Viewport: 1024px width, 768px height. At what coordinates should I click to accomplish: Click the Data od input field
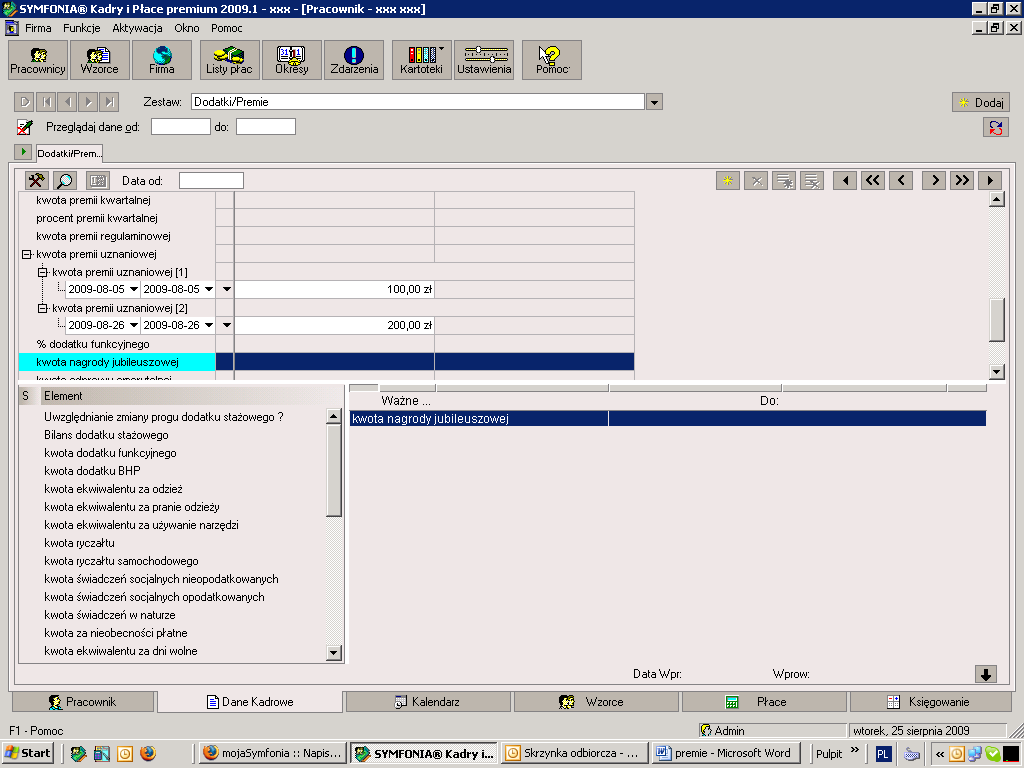click(212, 181)
